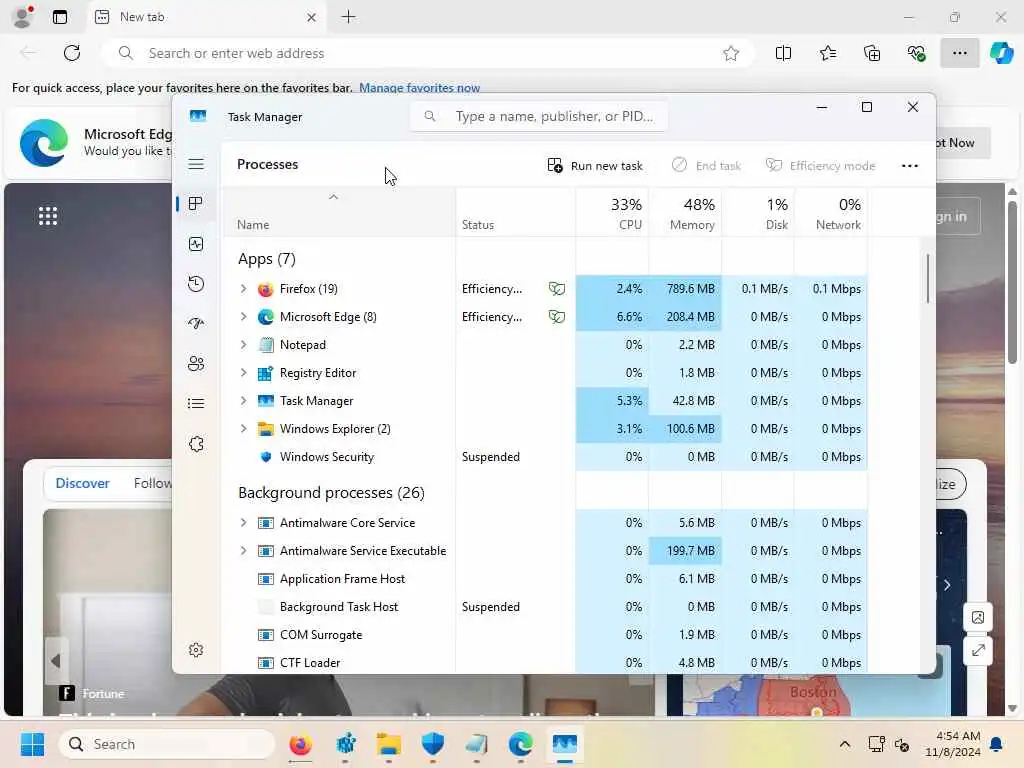This screenshot has width=1024, height=768.
Task: Open app launcher grid on new tab page
Action: tap(48, 216)
